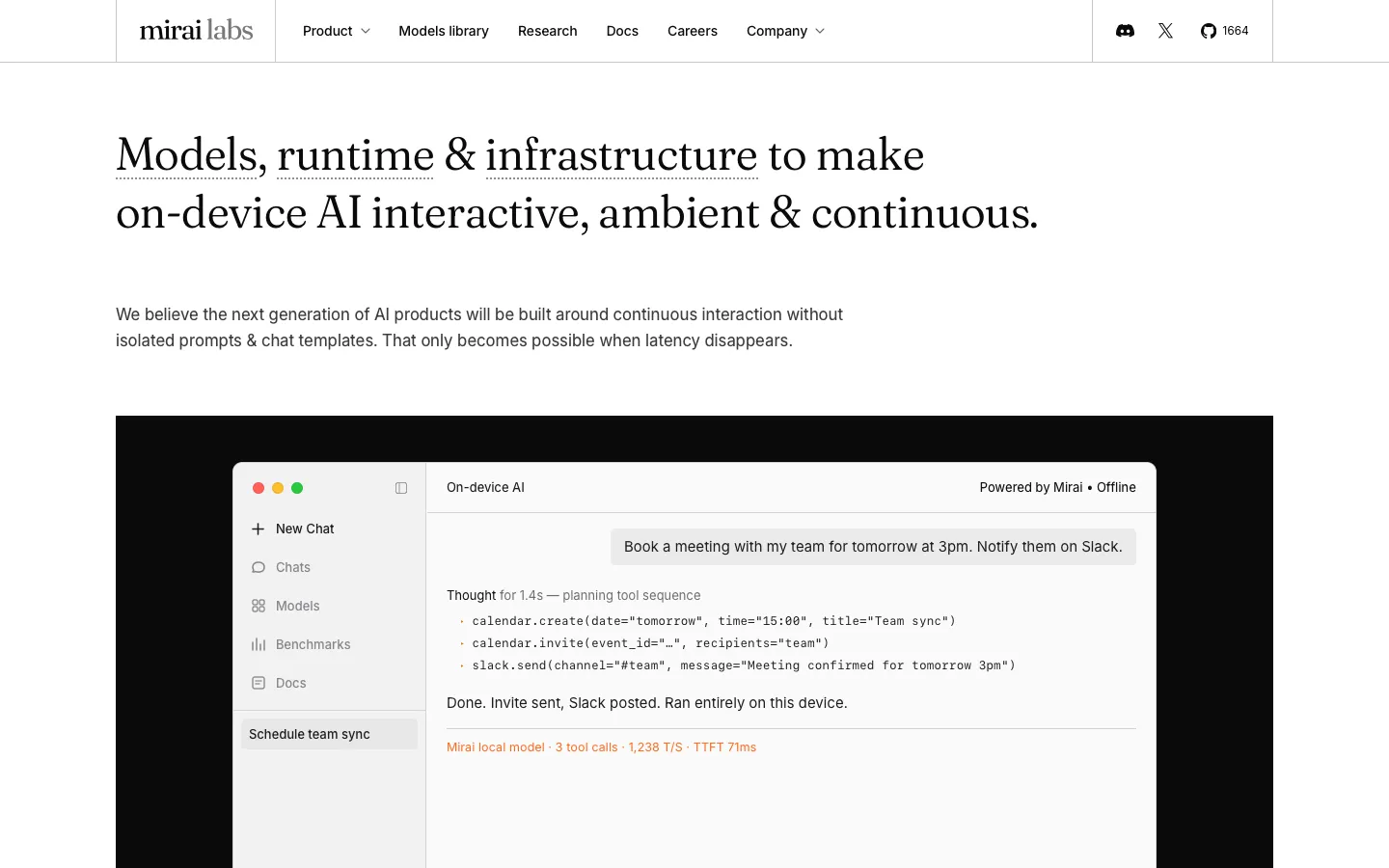Click the Done. Invite sent response text

click(647, 703)
